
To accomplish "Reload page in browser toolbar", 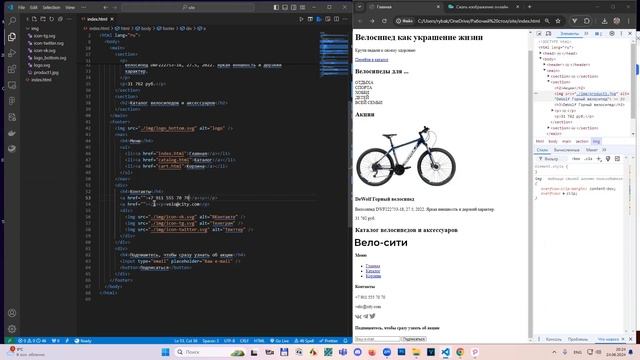I will click(x=384, y=21).
